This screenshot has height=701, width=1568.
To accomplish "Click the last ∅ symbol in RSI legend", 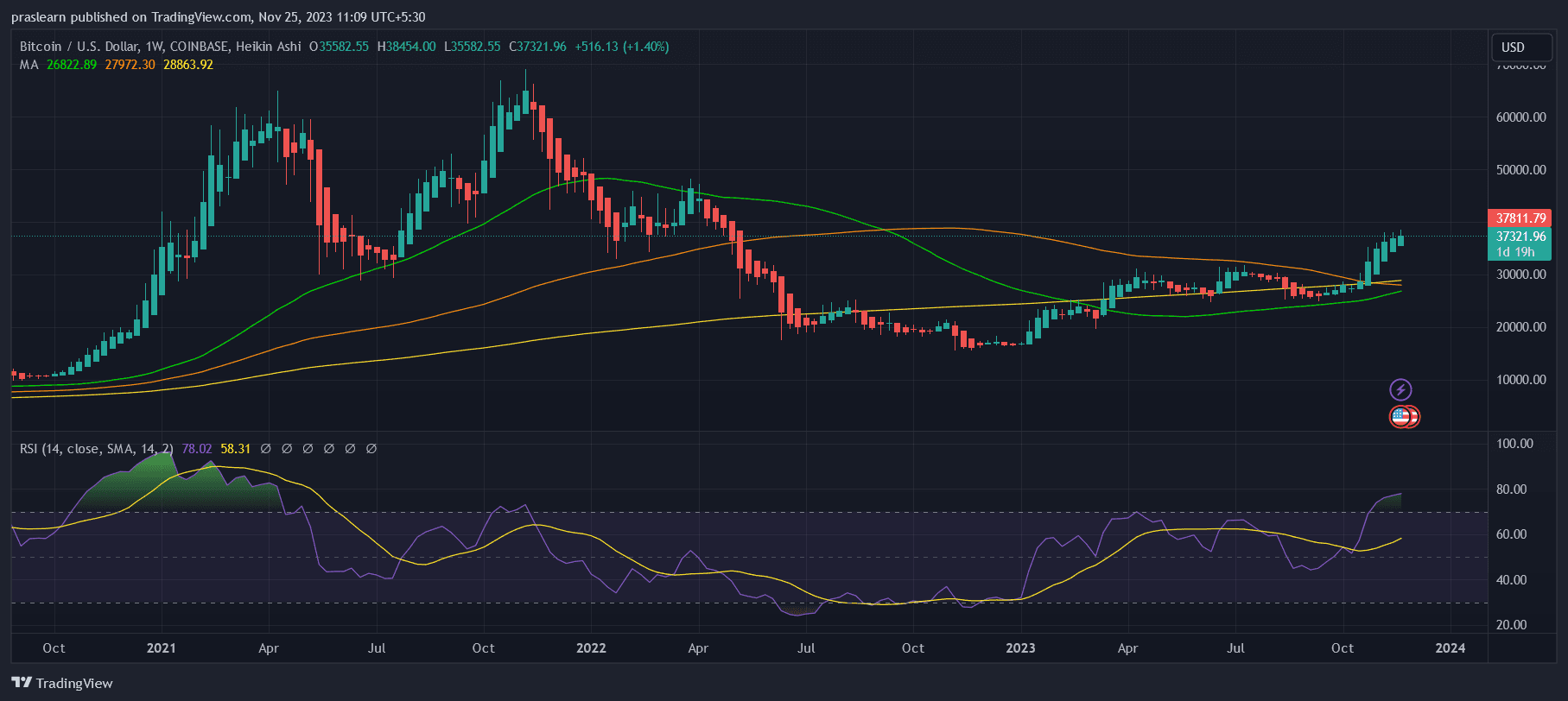I will tap(371, 449).
